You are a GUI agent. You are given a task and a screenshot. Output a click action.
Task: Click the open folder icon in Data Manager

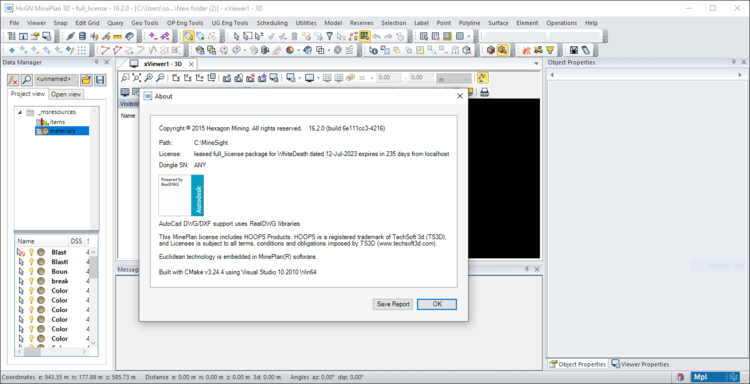(x=86, y=79)
